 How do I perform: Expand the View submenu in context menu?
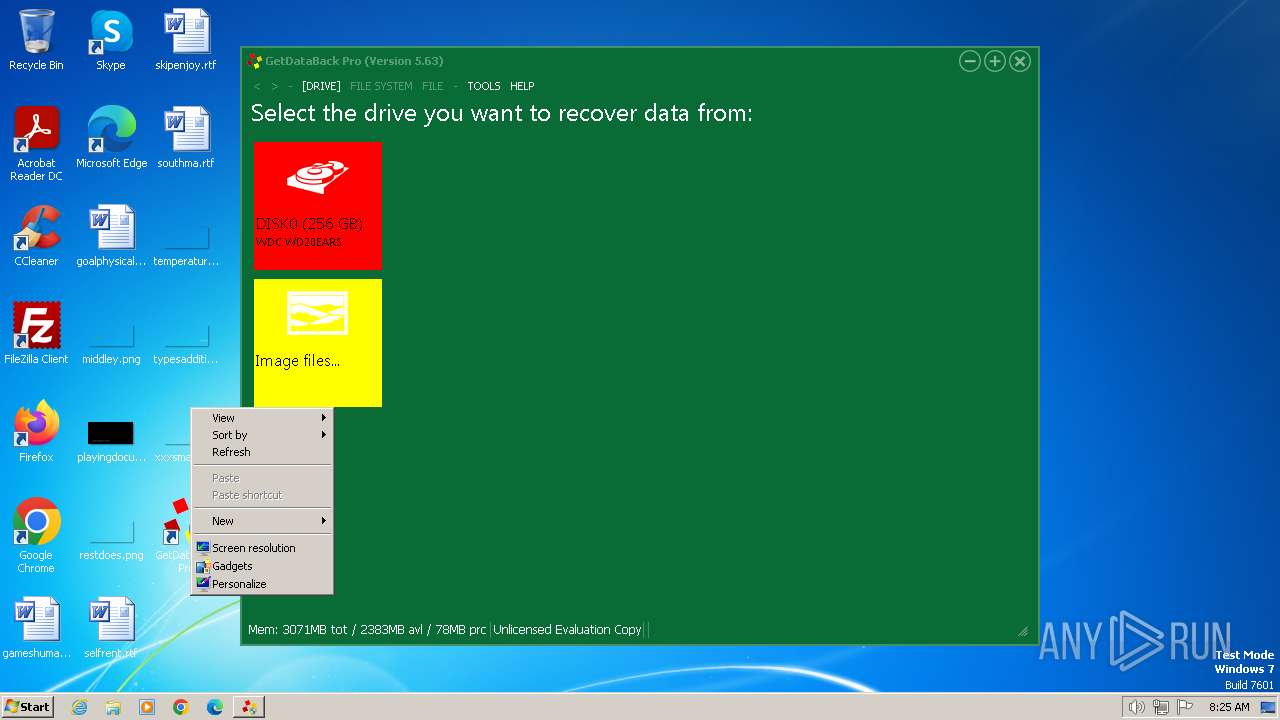click(x=262, y=418)
